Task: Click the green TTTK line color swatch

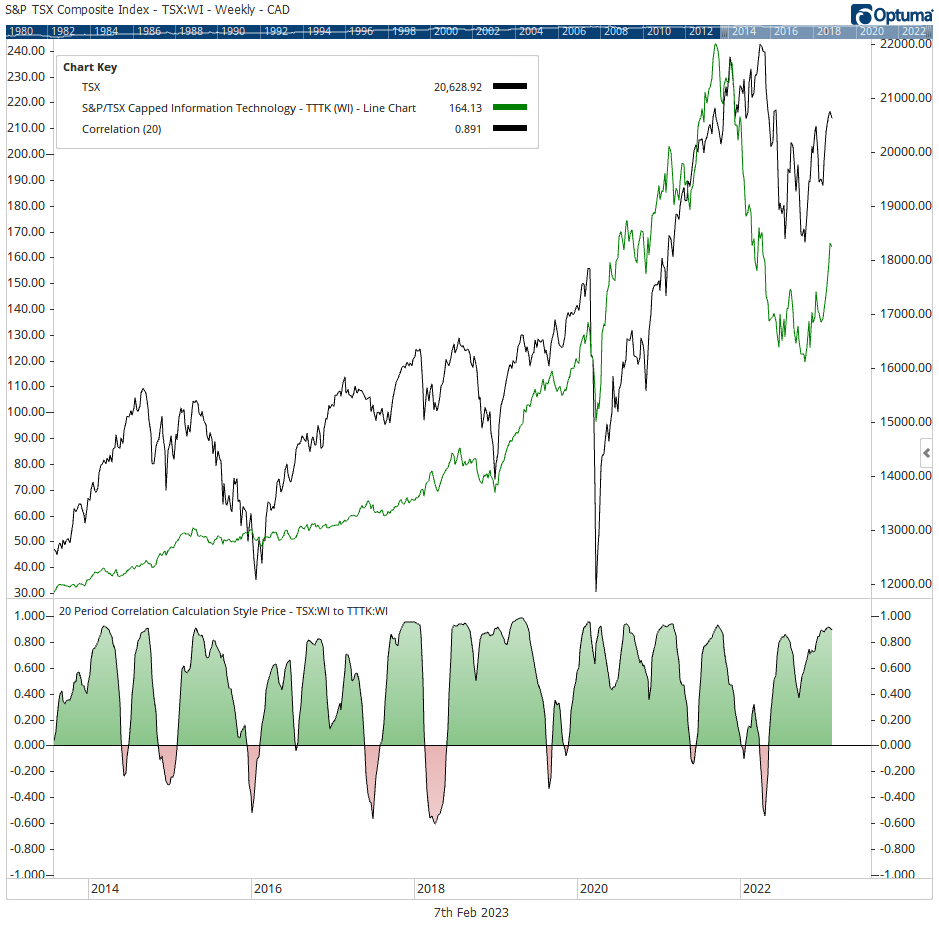Action: (509, 108)
